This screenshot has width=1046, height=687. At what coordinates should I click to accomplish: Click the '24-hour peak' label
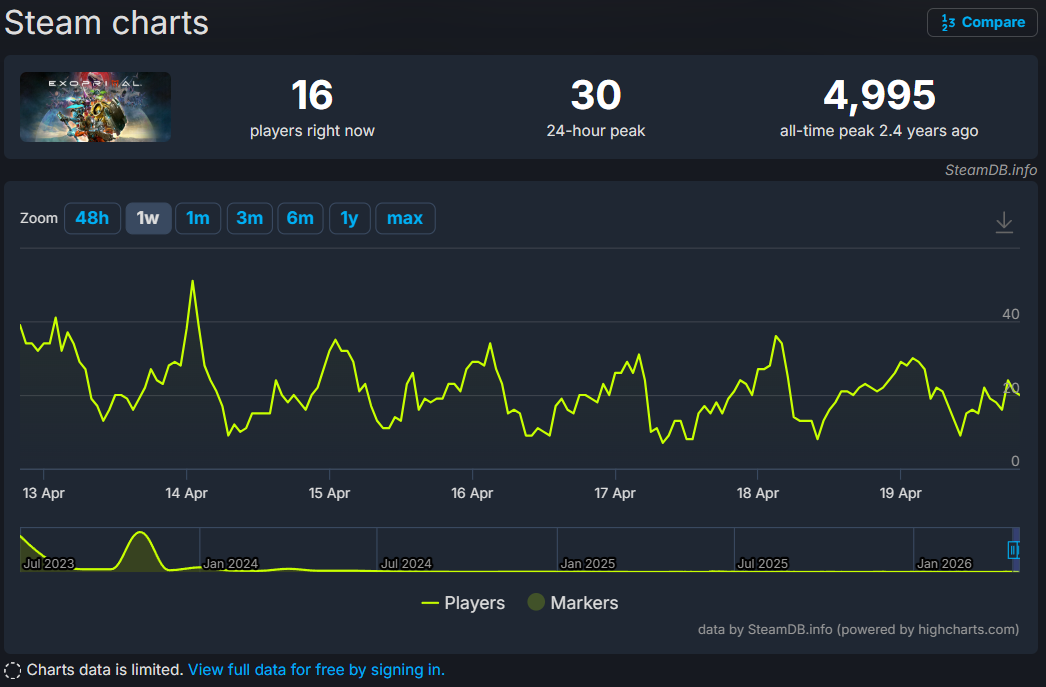(596, 131)
